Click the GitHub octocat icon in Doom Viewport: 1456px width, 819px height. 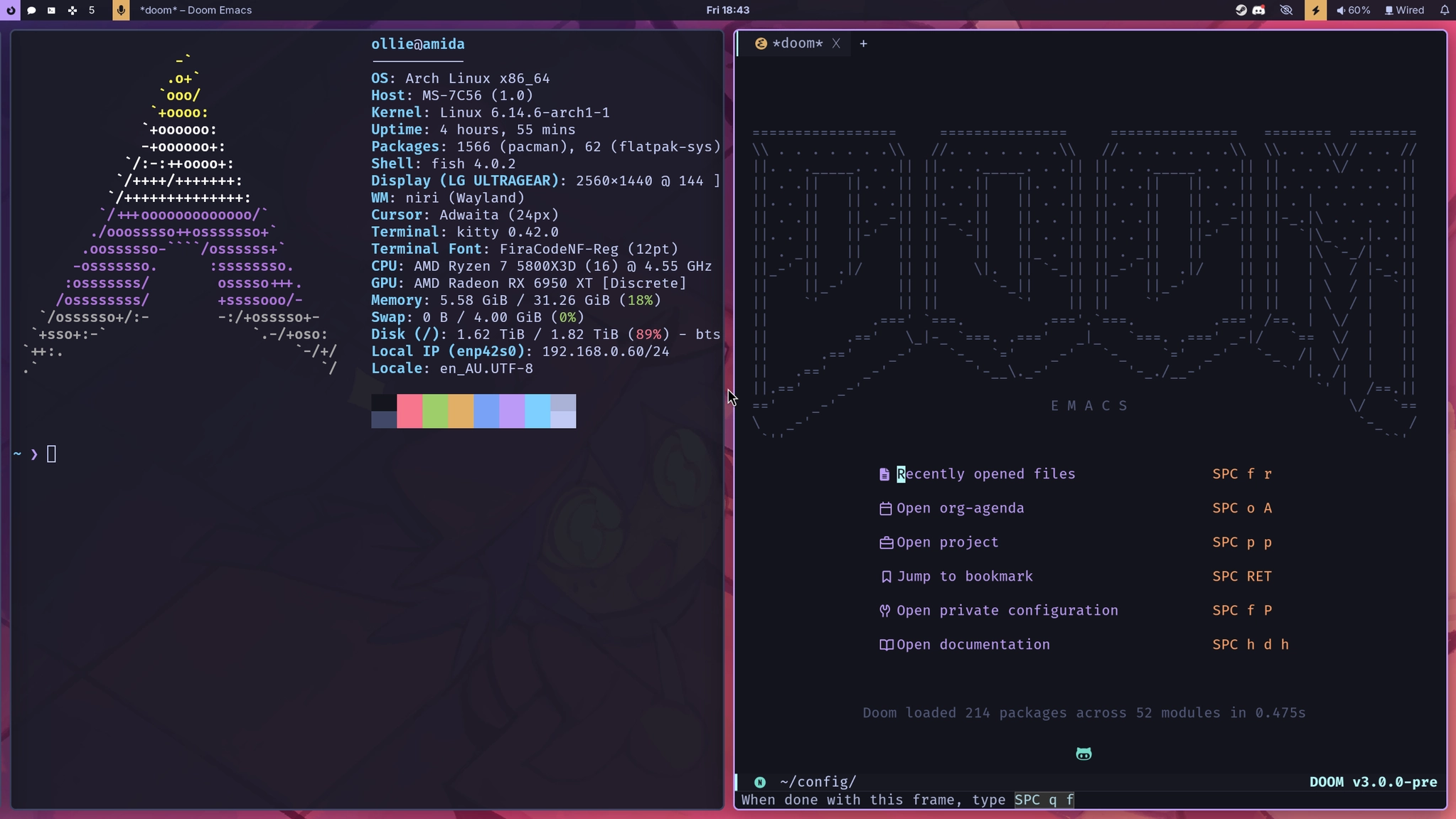coord(1083,754)
